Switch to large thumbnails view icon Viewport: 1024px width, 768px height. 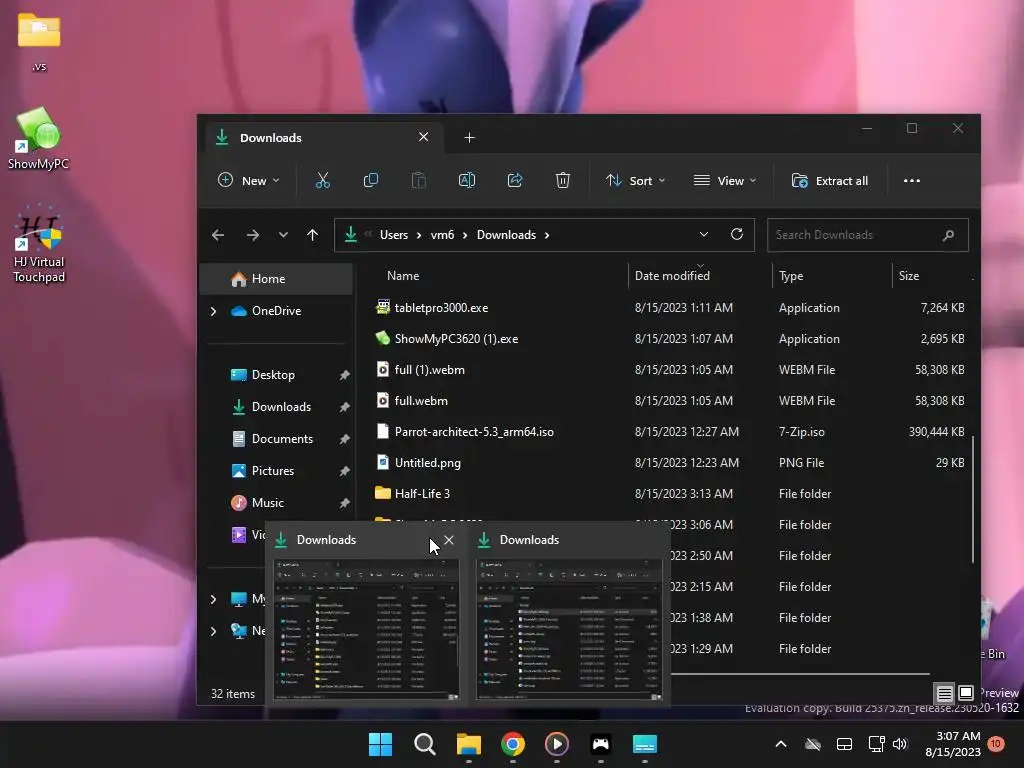pyautogui.click(x=965, y=693)
